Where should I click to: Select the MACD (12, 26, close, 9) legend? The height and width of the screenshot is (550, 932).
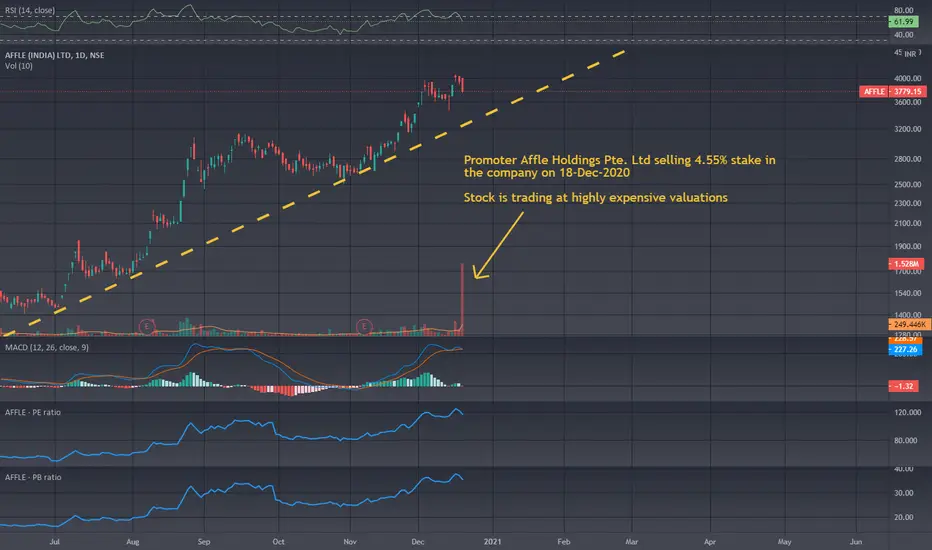tap(47, 347)
